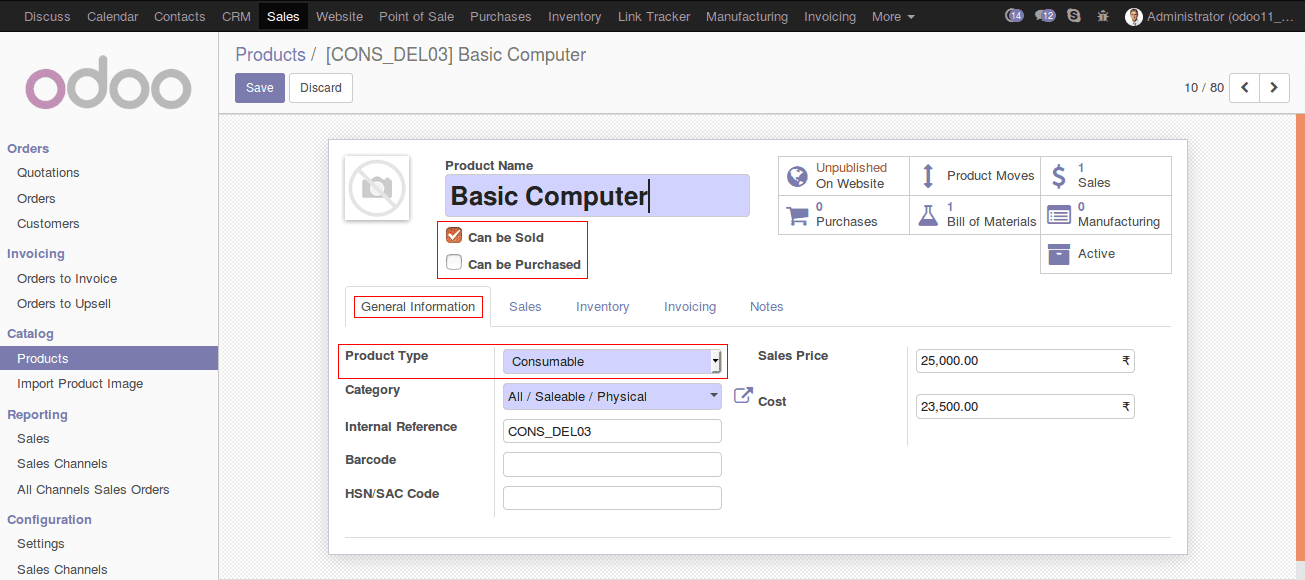Open the Point of Sale menu

416,16
